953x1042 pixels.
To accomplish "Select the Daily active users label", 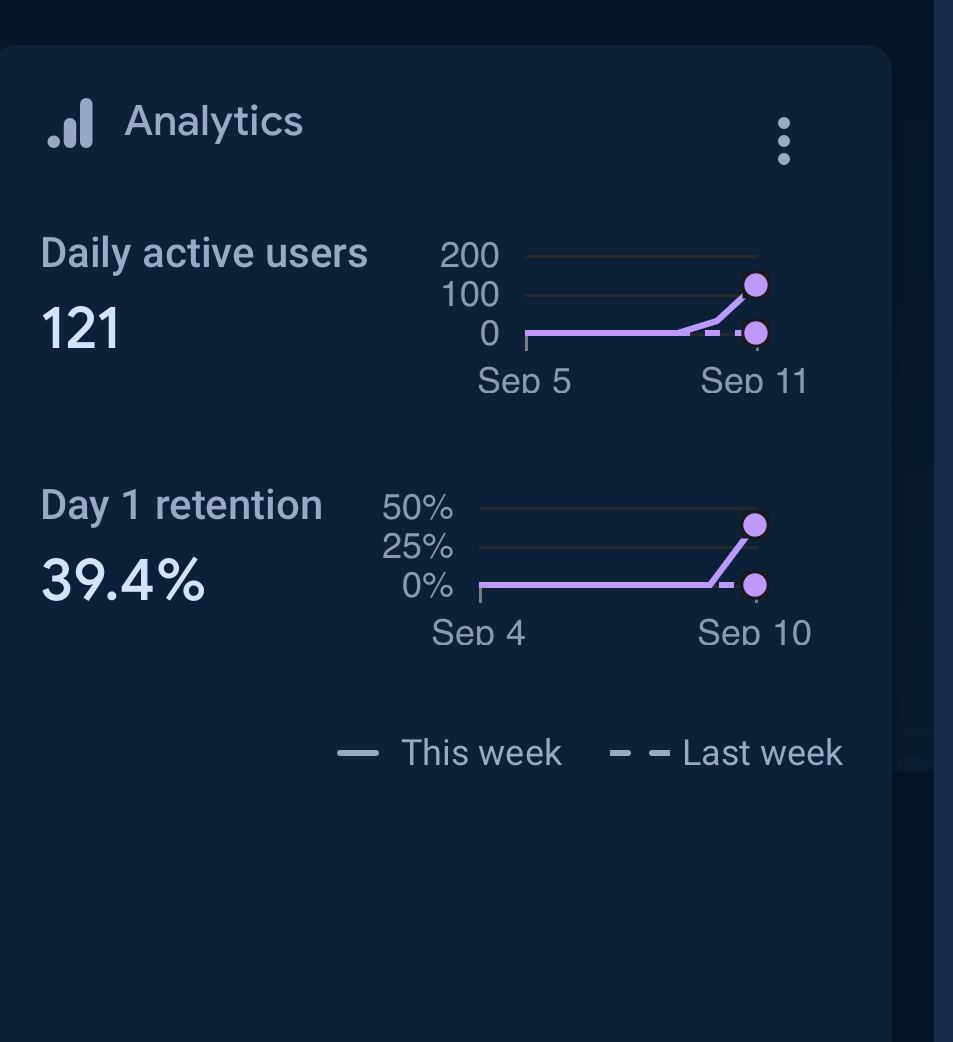I will 204,253.
